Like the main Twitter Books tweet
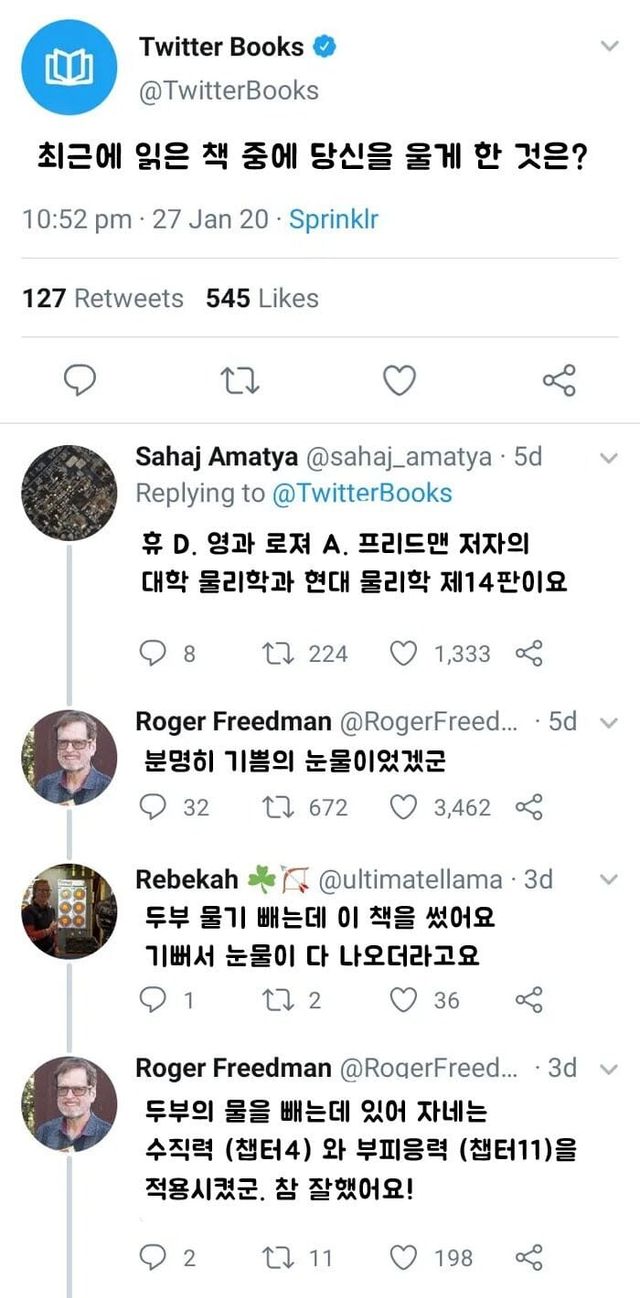 point(400,380)
